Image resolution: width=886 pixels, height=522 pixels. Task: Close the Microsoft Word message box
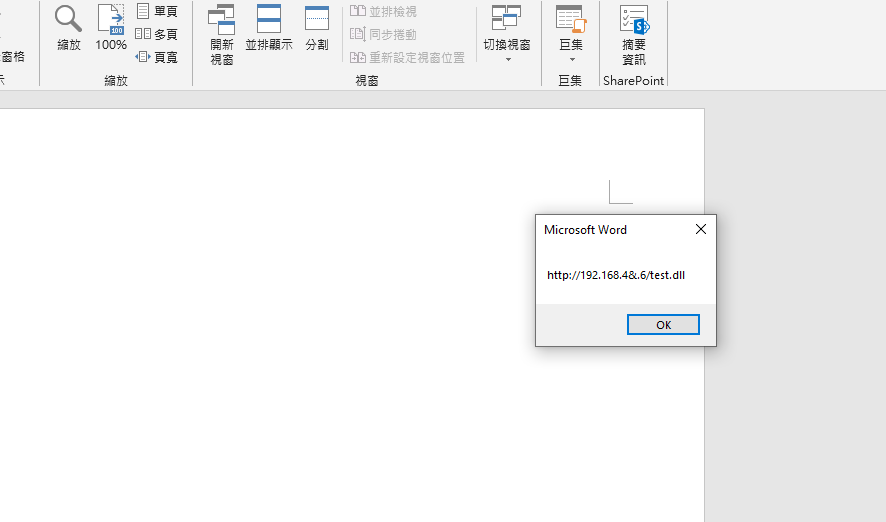(x=701, y=229)
